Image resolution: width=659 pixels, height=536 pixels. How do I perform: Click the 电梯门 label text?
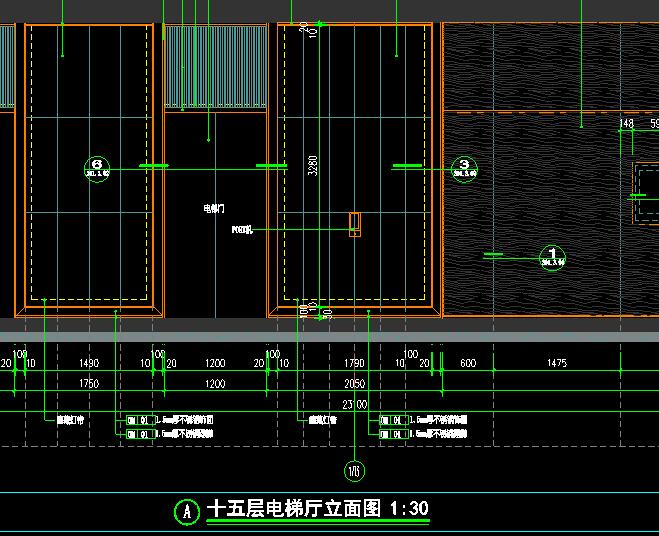[214, 209]
